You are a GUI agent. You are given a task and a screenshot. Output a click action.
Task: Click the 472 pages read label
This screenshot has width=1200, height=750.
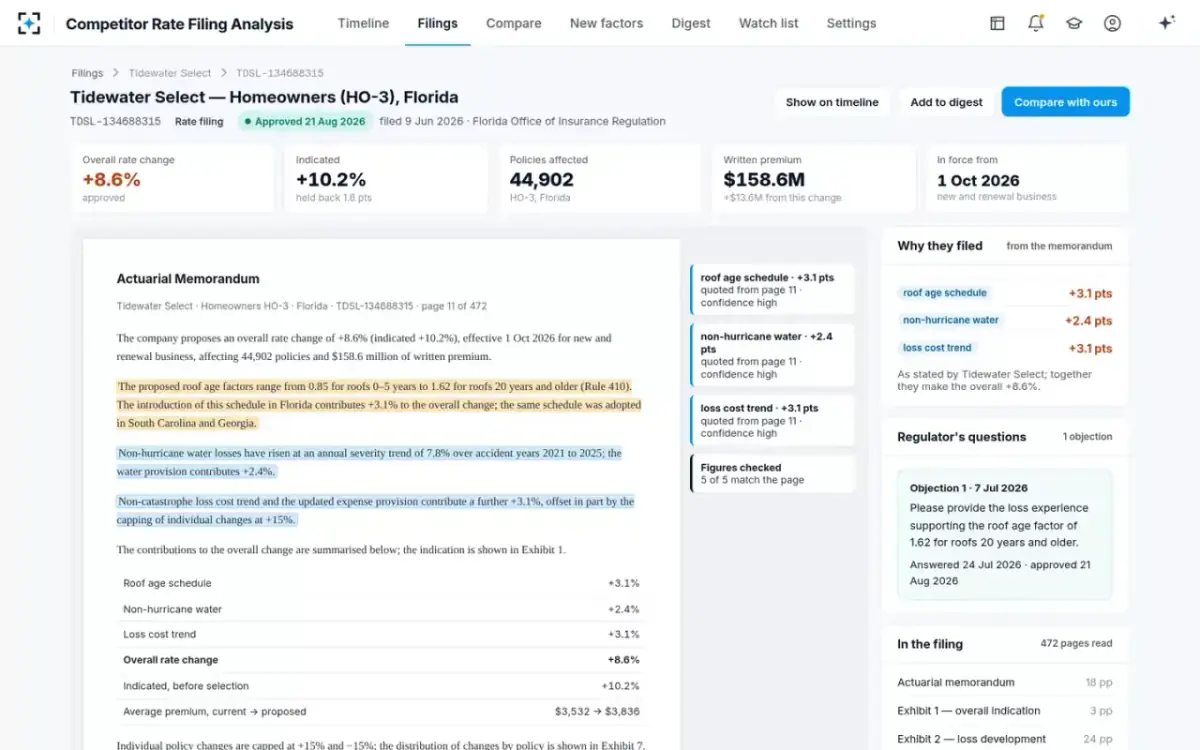point(1076,643)
